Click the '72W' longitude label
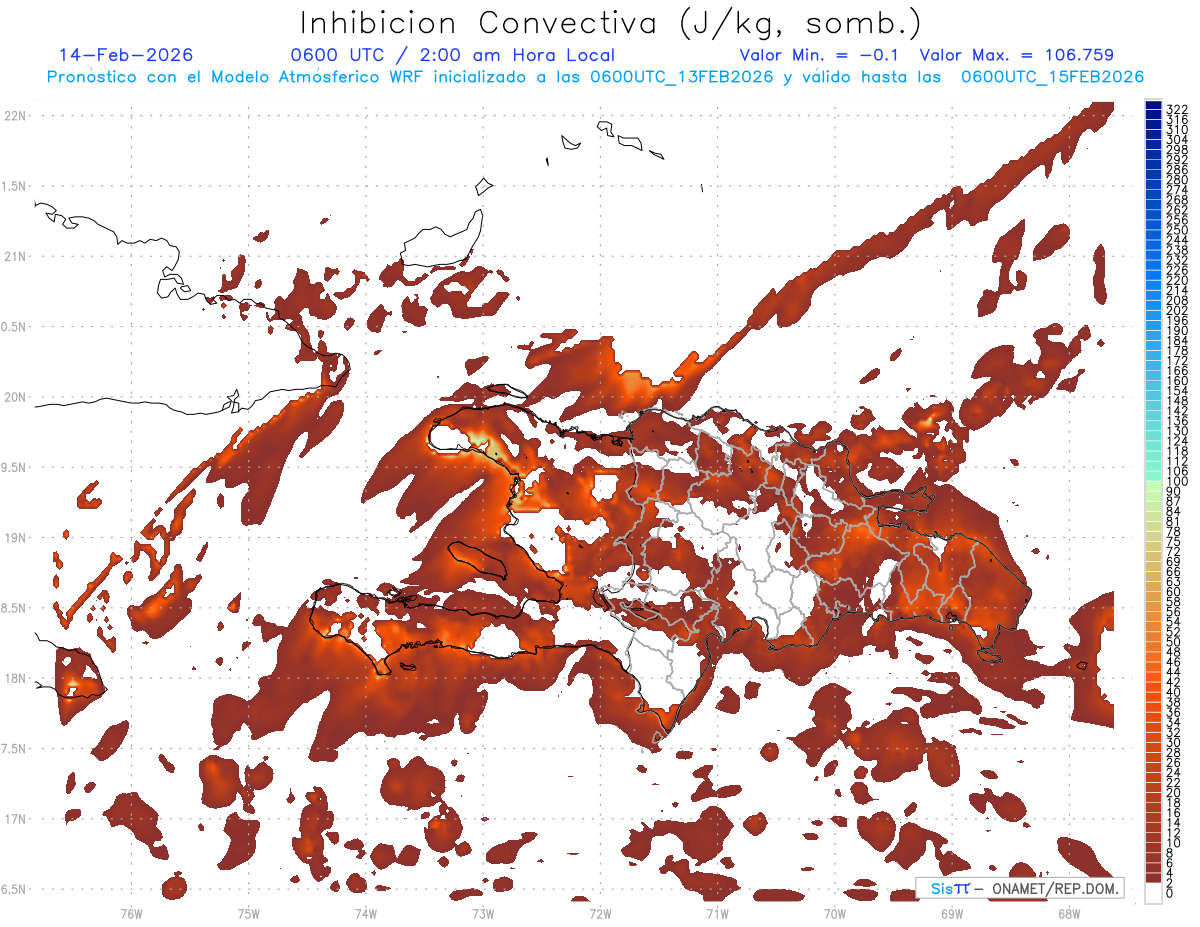The image size is (1200, 927). coord(600,914)
